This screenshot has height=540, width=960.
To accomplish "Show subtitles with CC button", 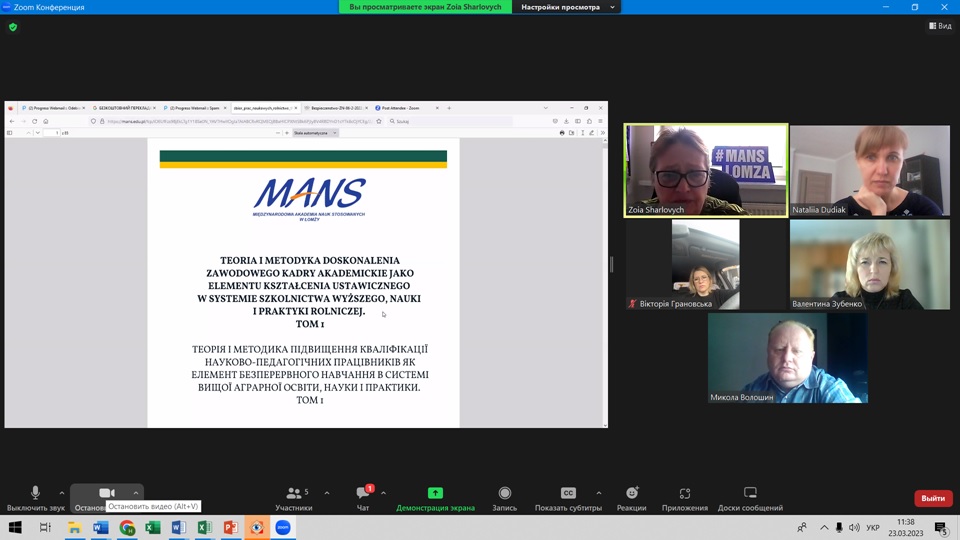I will 568,498.
